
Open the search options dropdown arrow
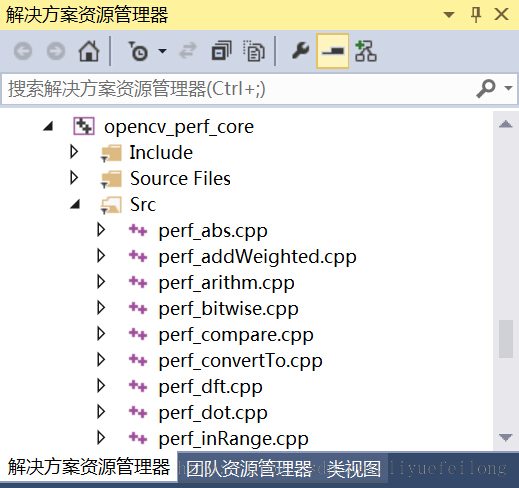(x=508, y=88)
